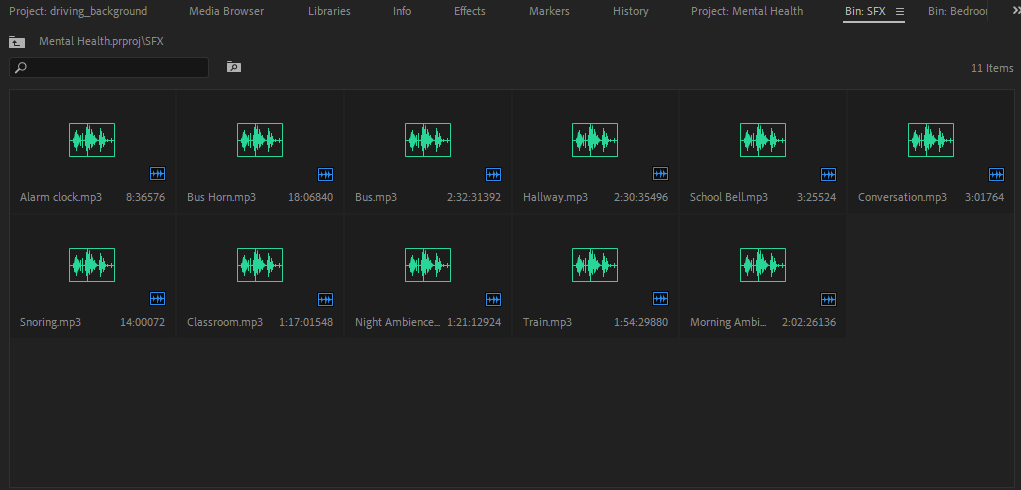This screenshot has width=1021, height=490.
Task: Select the Snoring.mp3 waveform thumbnail
Action: [x=92, y=265]
